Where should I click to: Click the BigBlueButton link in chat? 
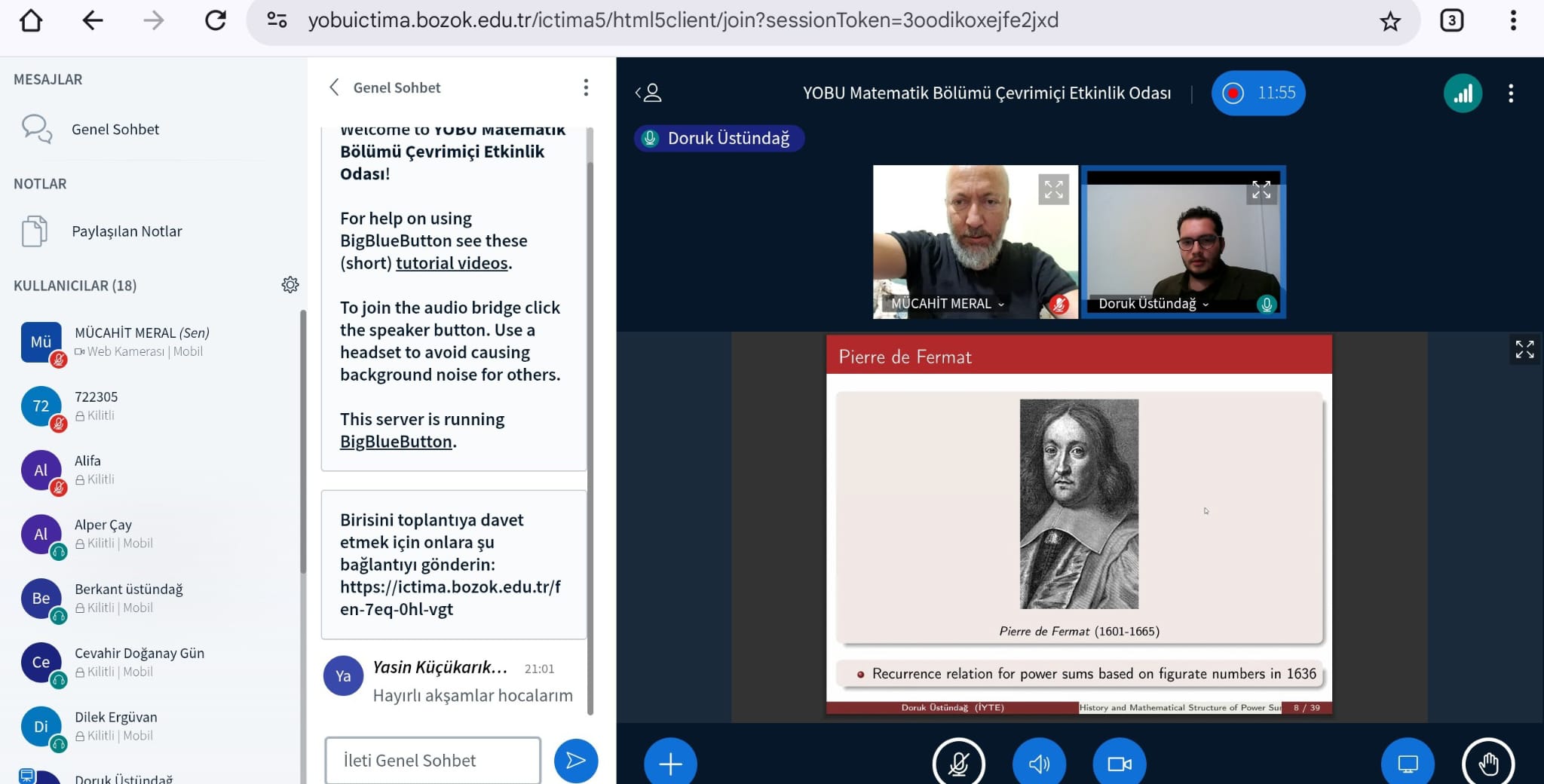point(396,442)
